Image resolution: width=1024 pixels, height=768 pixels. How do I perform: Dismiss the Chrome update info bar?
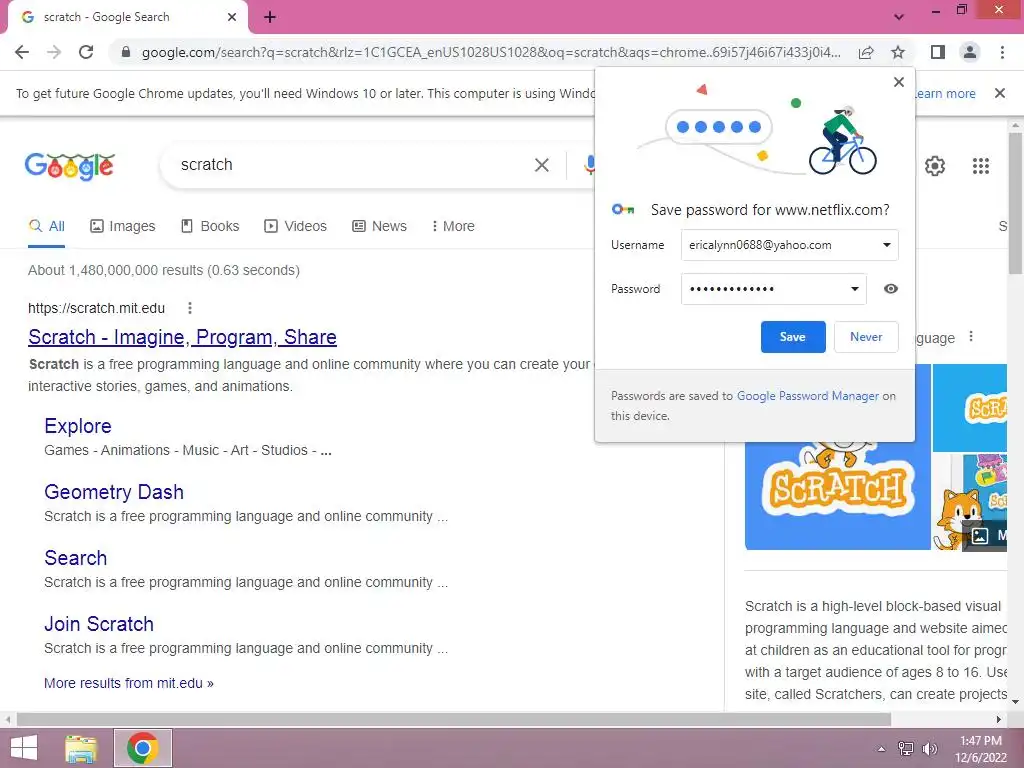(x=999, y=93)
